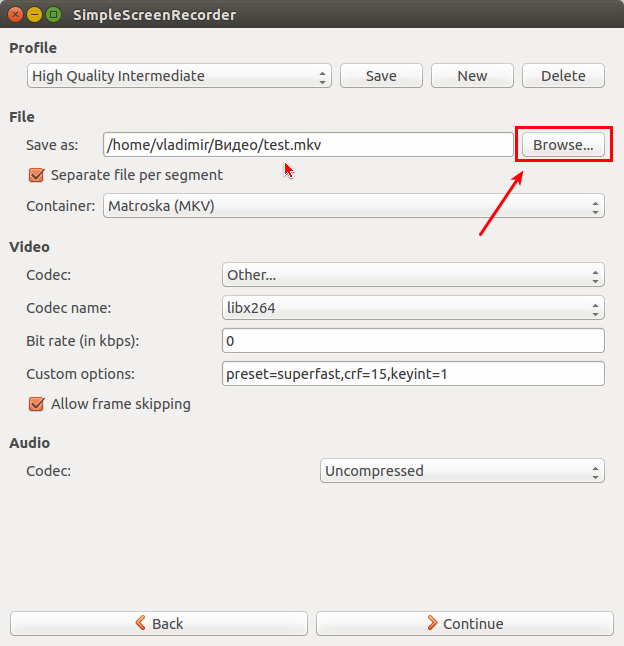624x646 pixels.
Task: Open the Video Codec dropdown showing Other...
Action: click(x=413, y=275)
